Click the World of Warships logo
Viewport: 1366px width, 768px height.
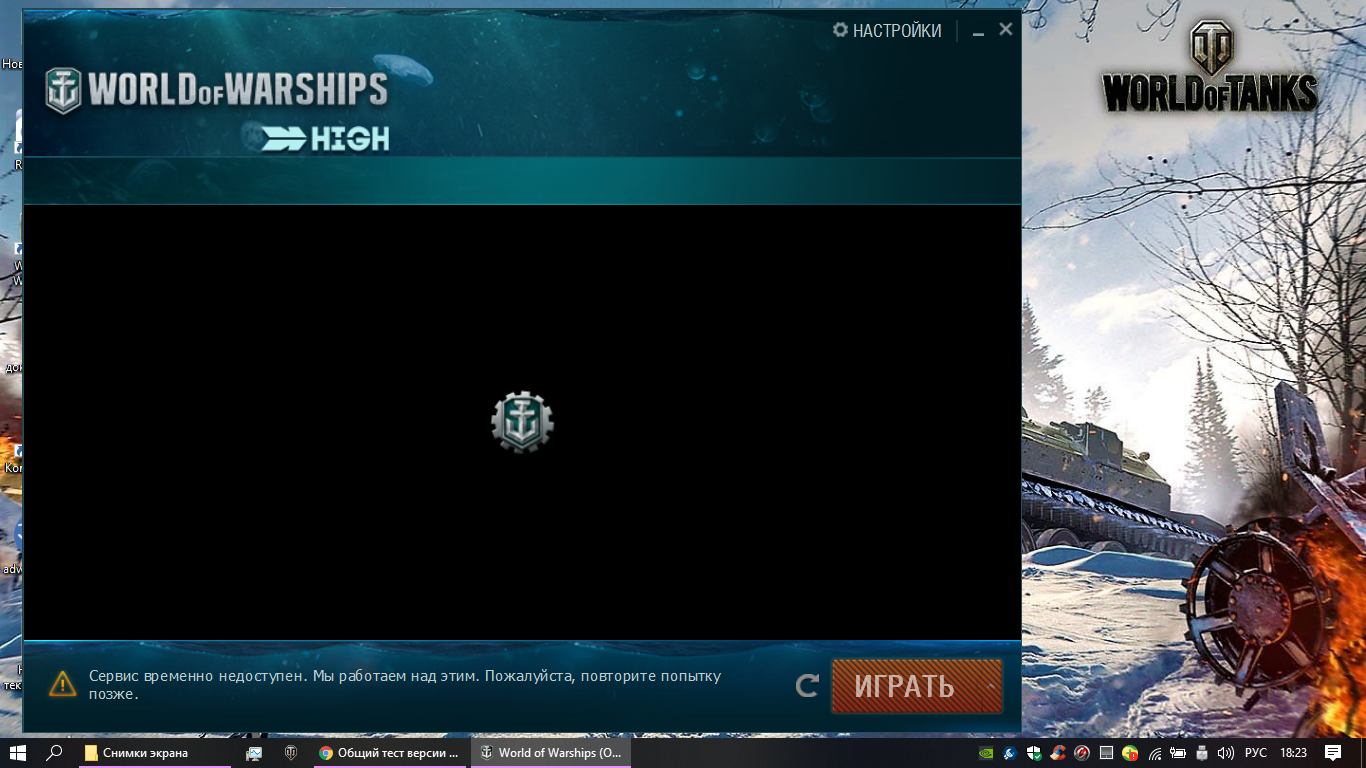click(x=216, y=90)
